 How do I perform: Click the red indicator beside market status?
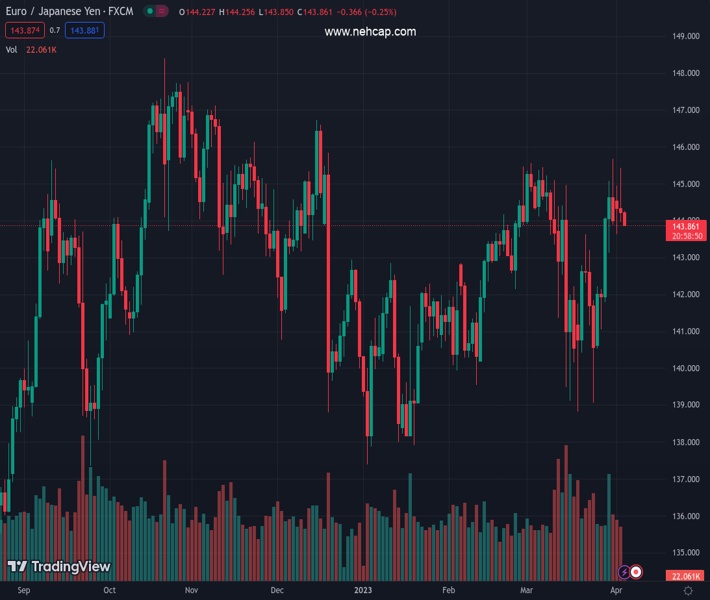pyautogui.click(x=161, y=11)
